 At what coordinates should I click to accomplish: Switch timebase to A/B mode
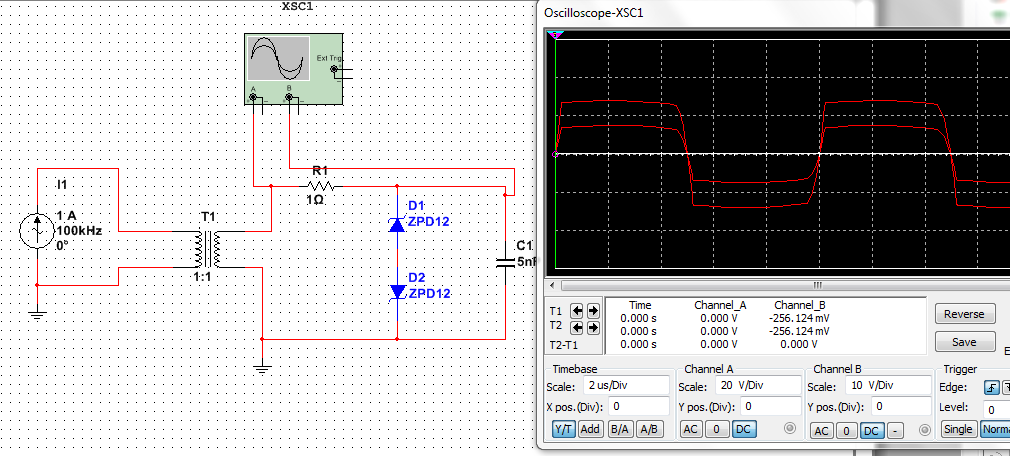pos(648,430)
